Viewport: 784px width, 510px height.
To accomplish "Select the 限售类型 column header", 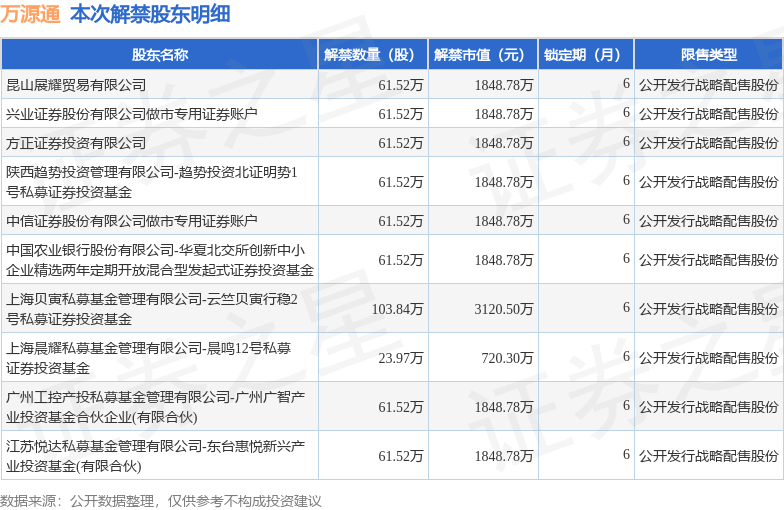I will coord(709,54).
